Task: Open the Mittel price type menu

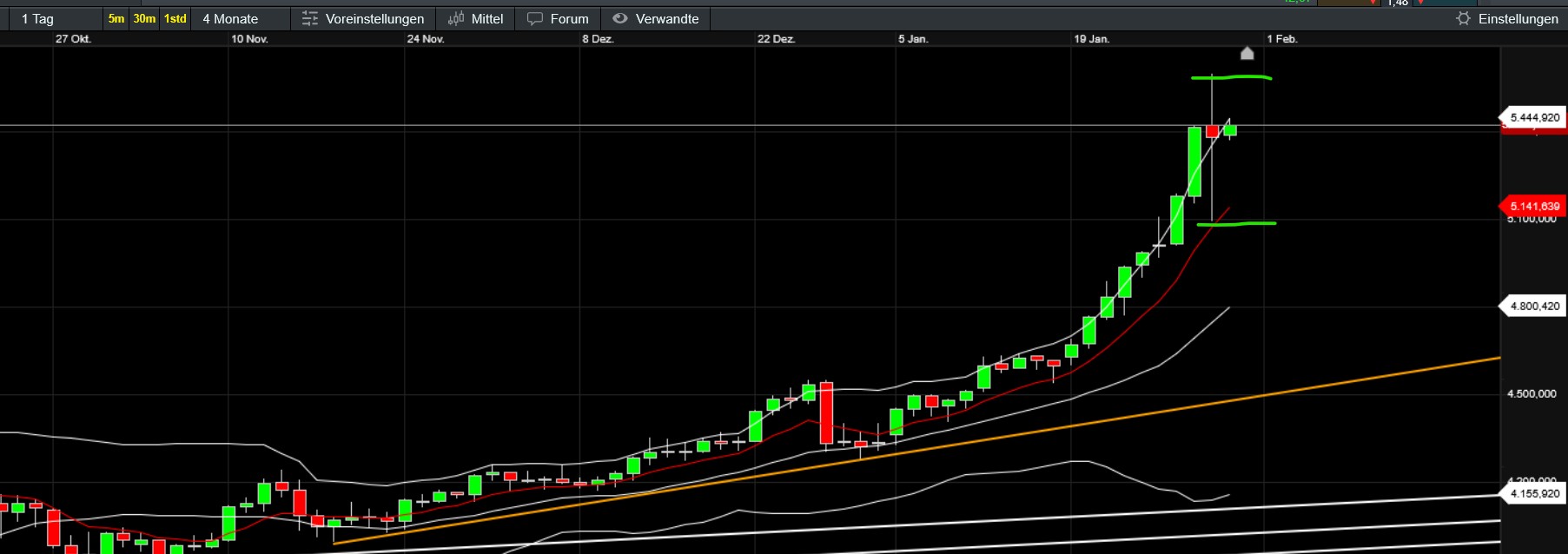Action: coord(486,19)
